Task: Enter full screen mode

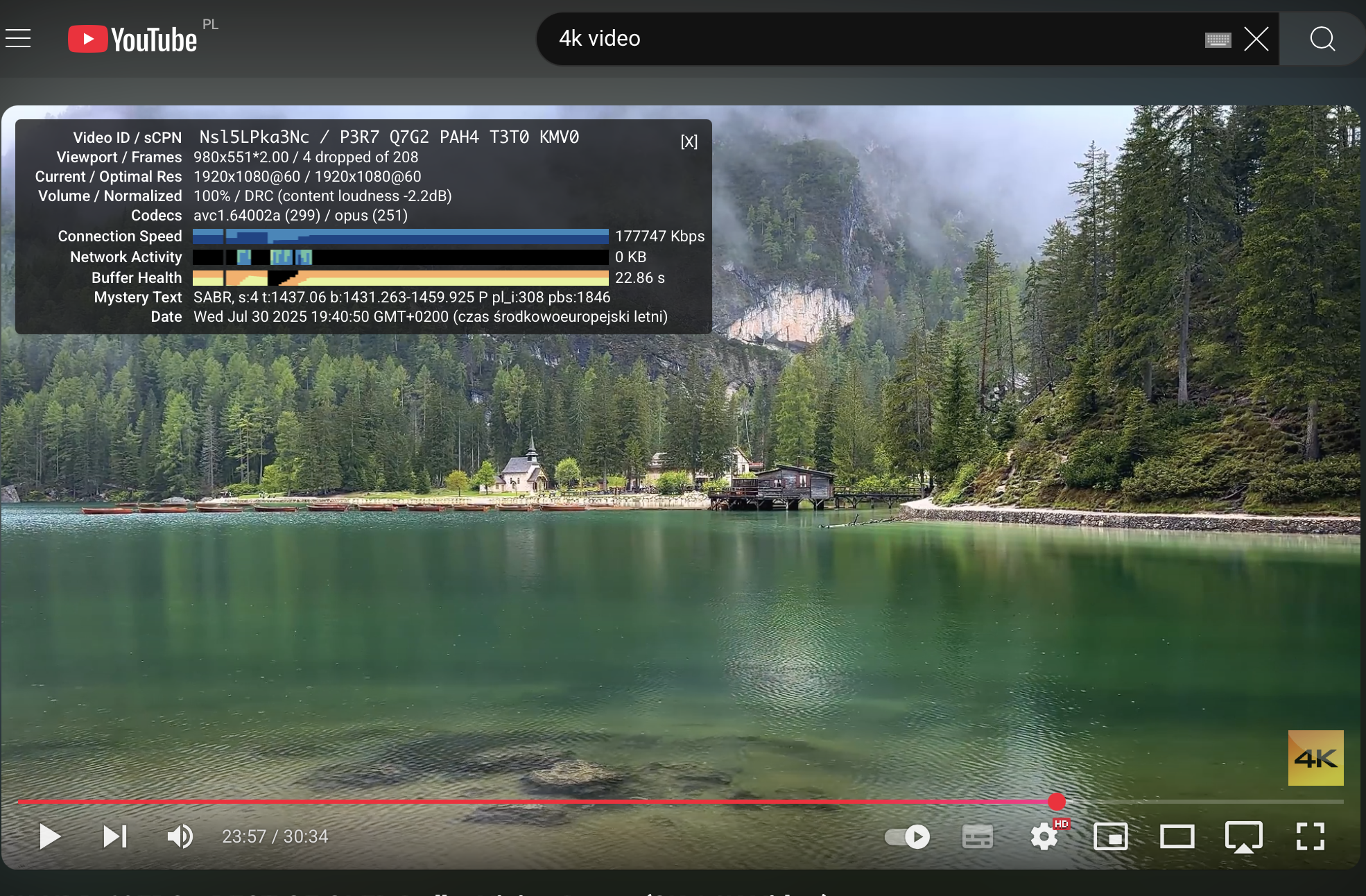Action: coord(1310,836)
